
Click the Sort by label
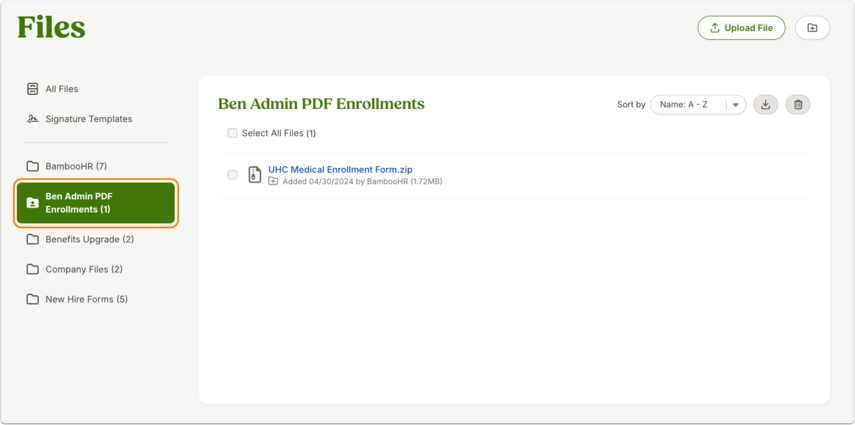click(631, 105)
